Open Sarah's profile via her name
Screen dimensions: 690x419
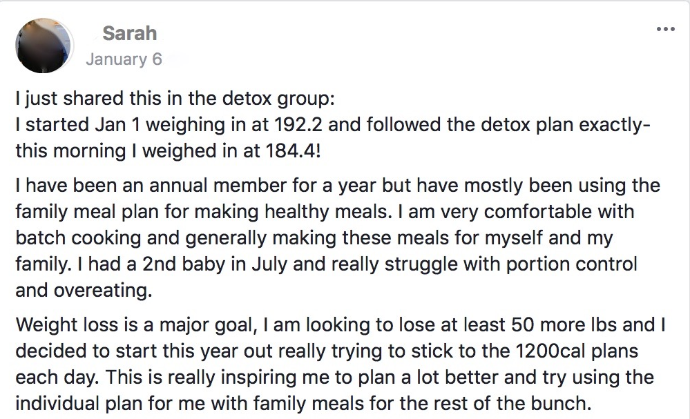[129, 33]
